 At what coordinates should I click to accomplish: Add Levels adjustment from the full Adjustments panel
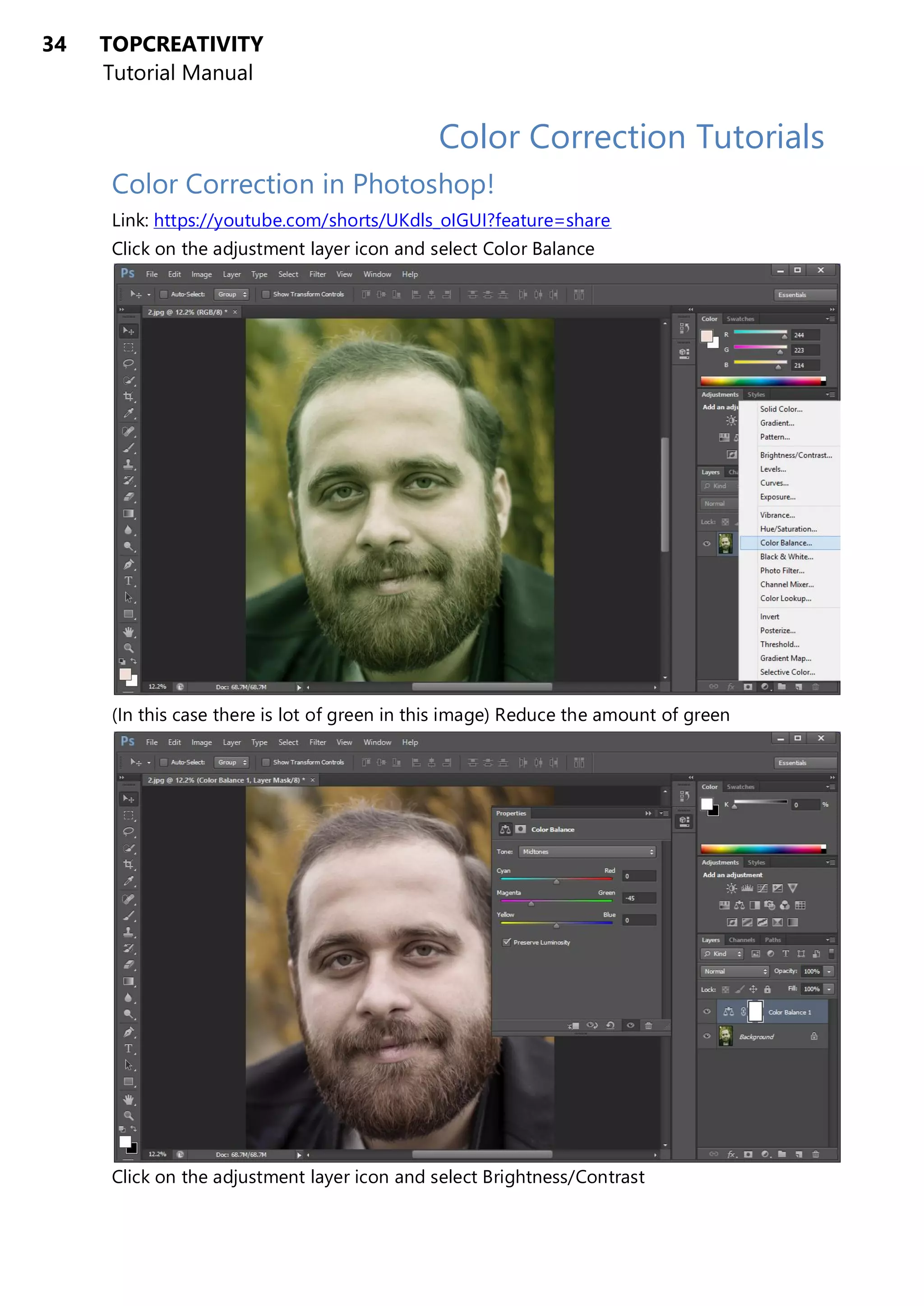pyautogui.click(x=747, y=888)
